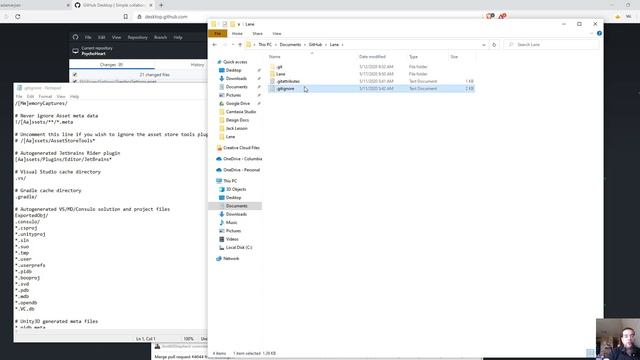Open Notepad Help menu
Screen dimensions: 640x360
click(74, 97)
